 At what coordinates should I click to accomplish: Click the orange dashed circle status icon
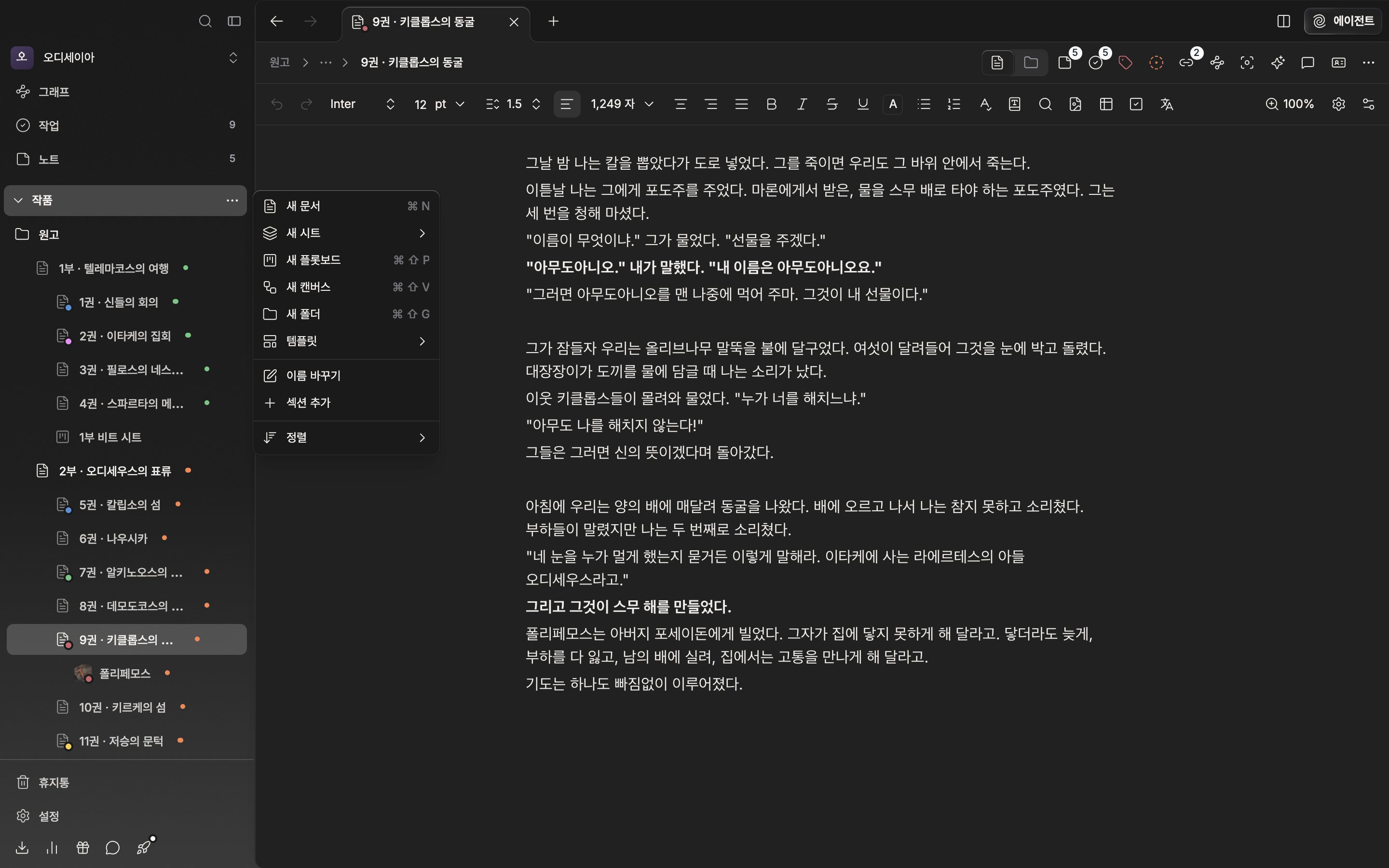point(1157,62)
